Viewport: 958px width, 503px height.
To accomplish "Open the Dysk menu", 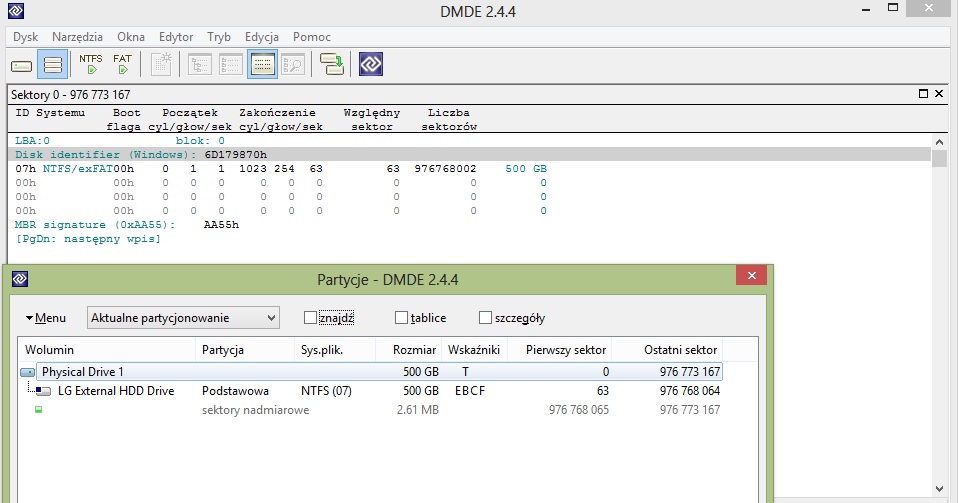I will [x=25, y=37].
